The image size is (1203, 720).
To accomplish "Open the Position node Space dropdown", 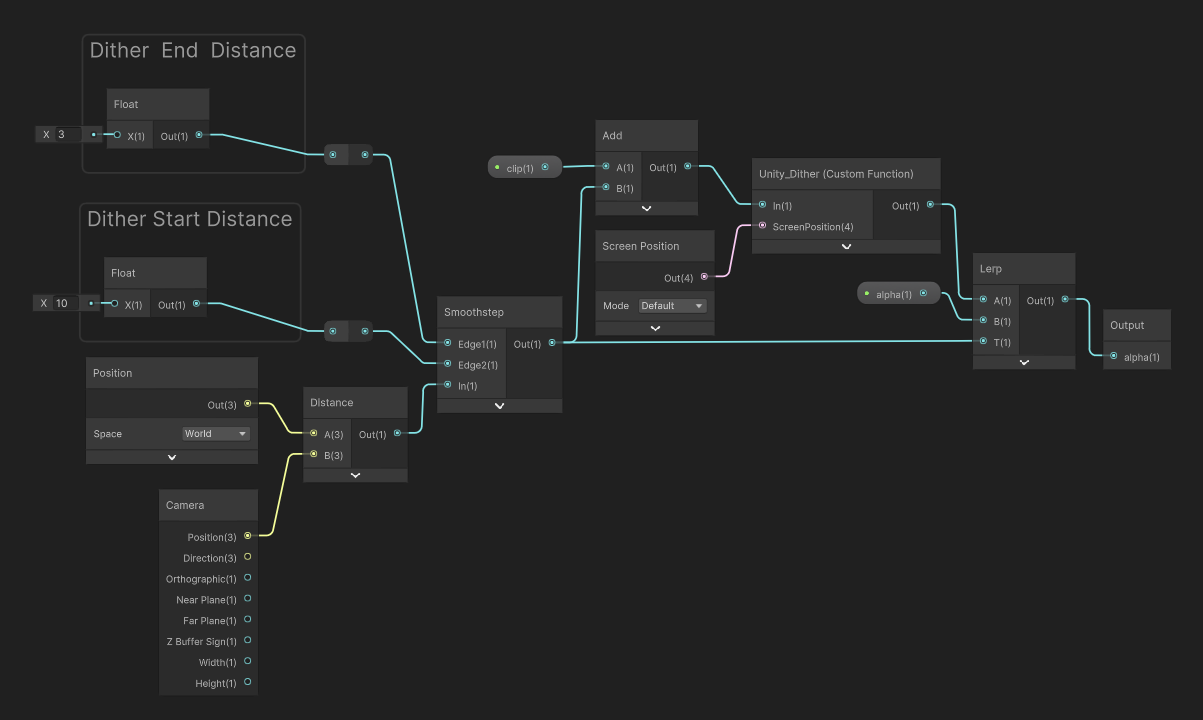I will (216, 434).
